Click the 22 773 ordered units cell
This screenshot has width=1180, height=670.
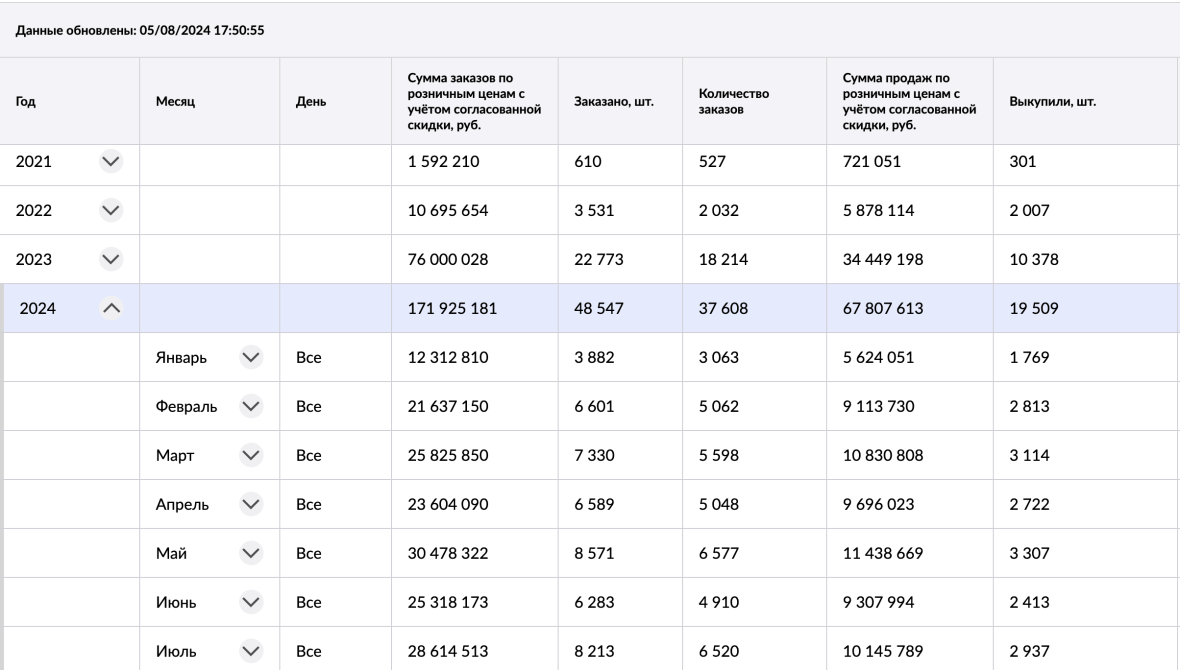pyautogui.click(x=620, y=259)
